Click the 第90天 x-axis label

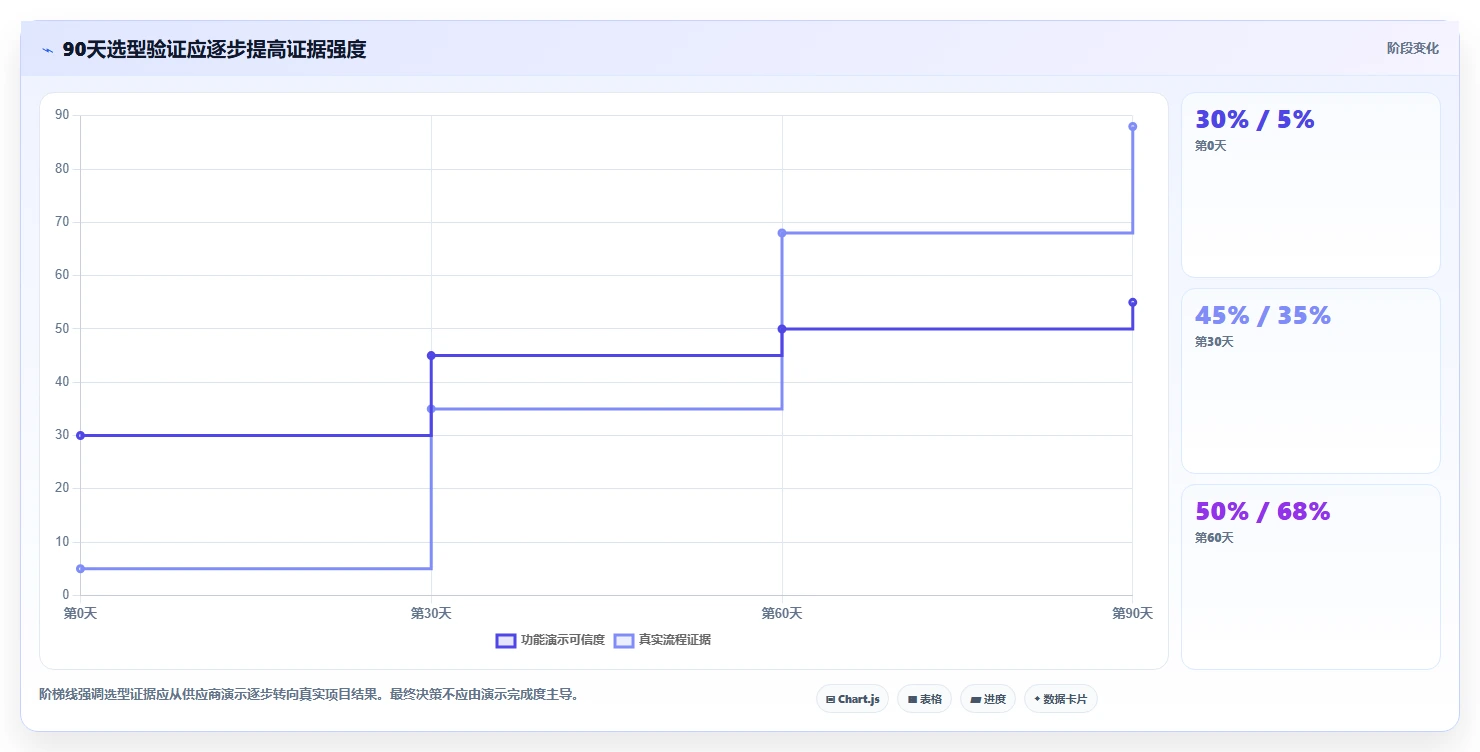click(x=1132, y=613)
